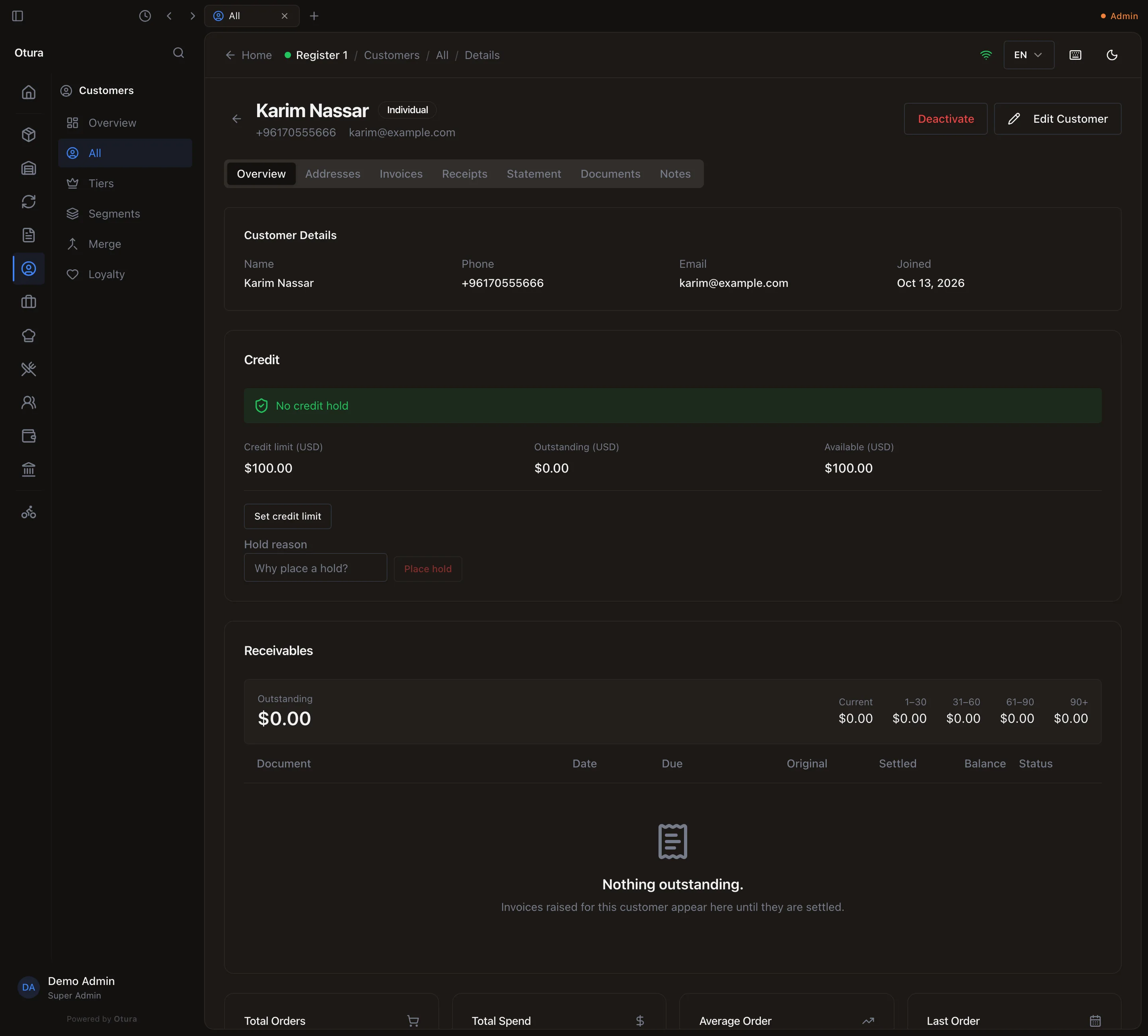Check the green Wi-Fi connection status icon
This screenshot has height=1036, width=1148.
(x=986, y=55)
